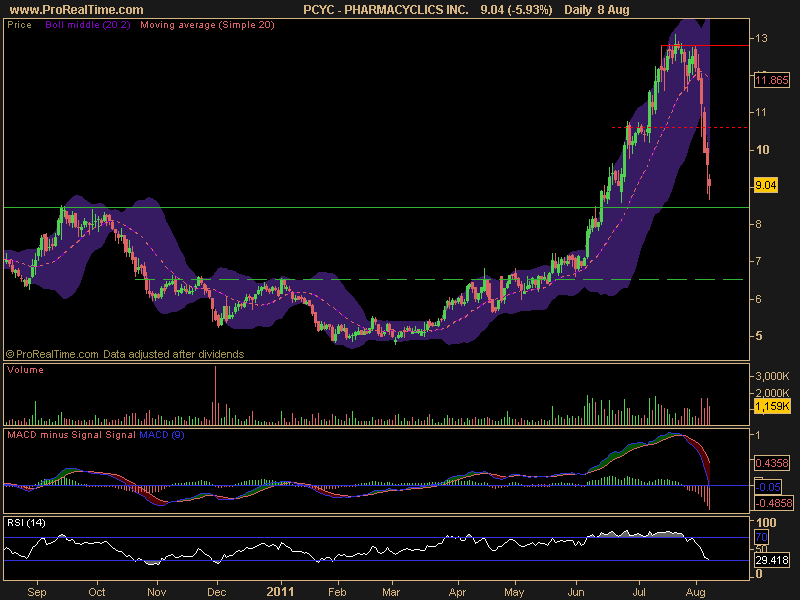Select the Moving average (Simple 20) legend
Screen dimensions: 800x600
(x=207, y=24)
